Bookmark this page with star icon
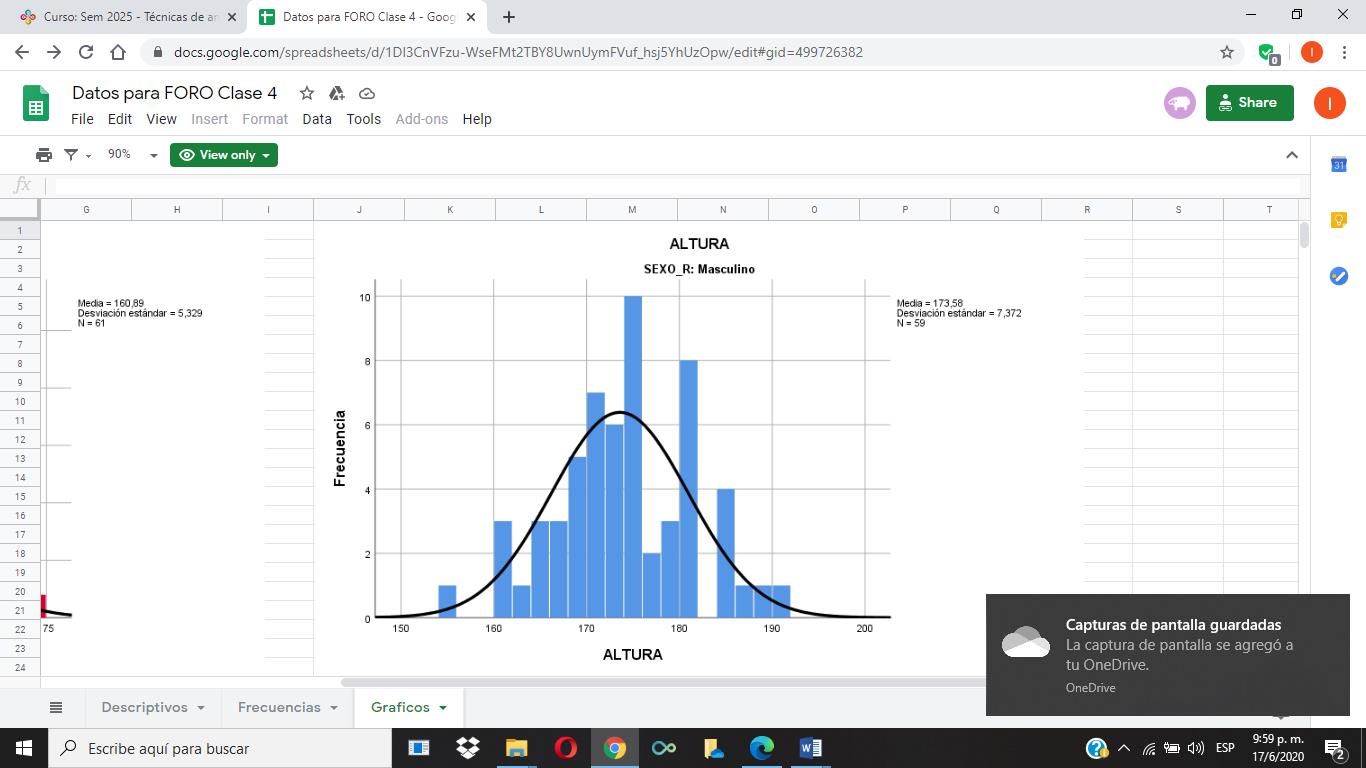The width and height of the screenshot is (1366, 768). pyautogui.click(x=1226, y=52)
